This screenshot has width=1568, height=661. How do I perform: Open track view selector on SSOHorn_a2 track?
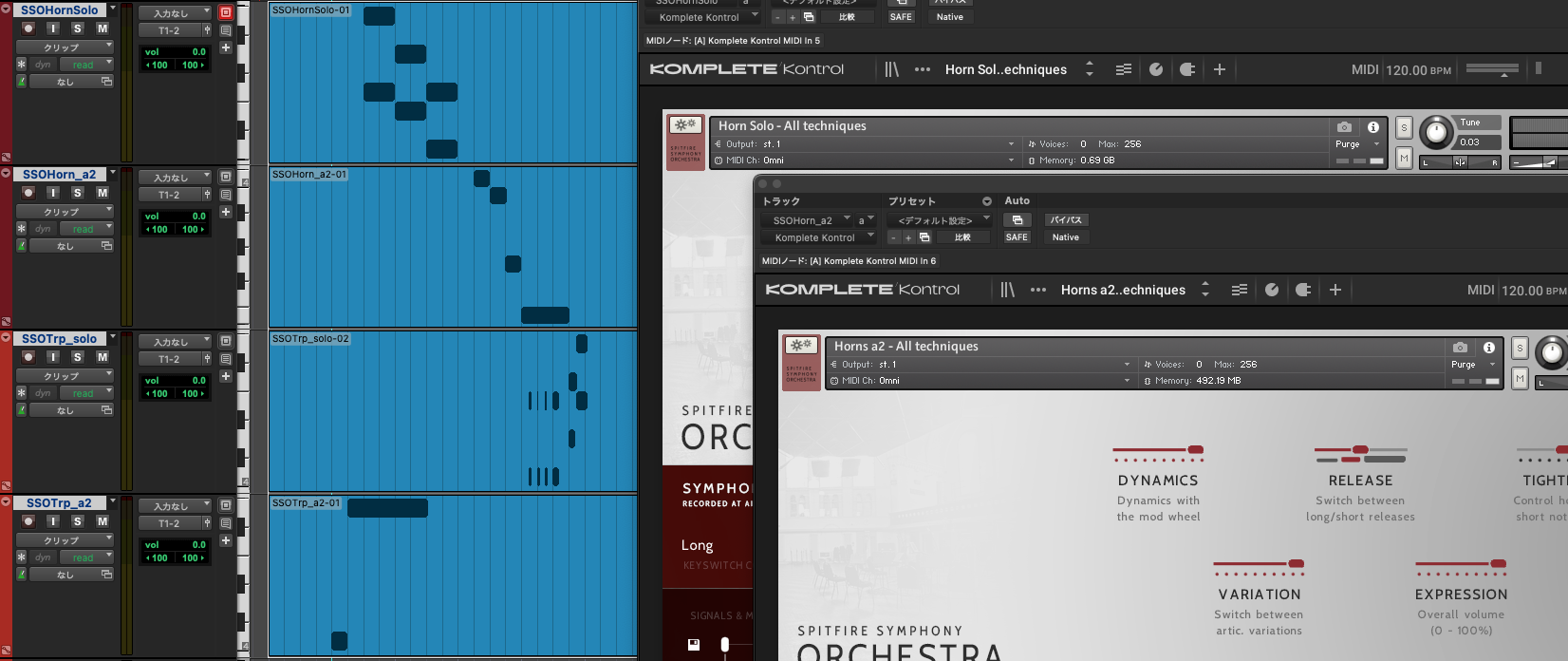point(65,212)
